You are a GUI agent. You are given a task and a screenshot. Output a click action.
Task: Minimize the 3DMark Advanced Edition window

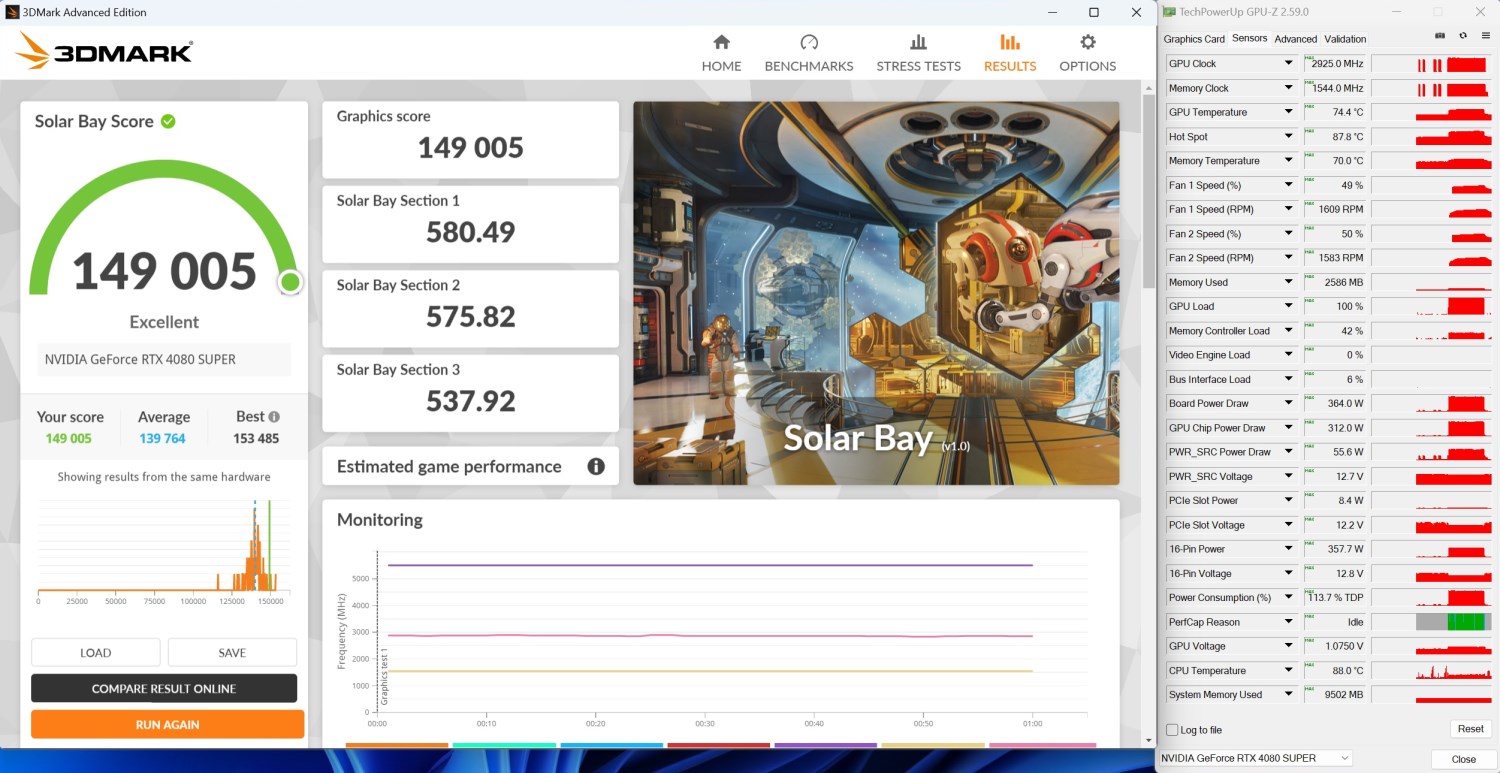point(1051,12)
